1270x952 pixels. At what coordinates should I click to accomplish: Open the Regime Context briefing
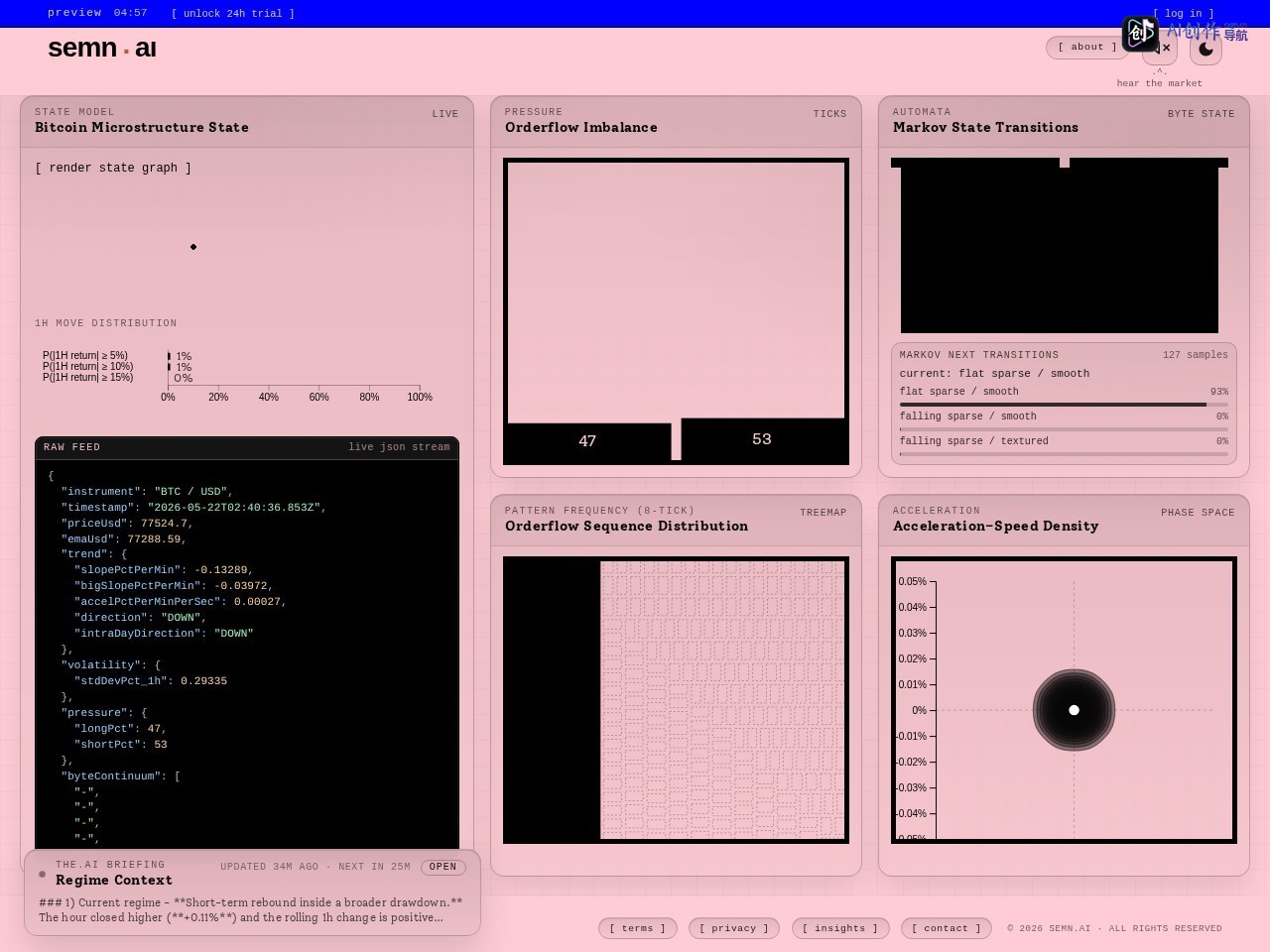tap(443, 867)
